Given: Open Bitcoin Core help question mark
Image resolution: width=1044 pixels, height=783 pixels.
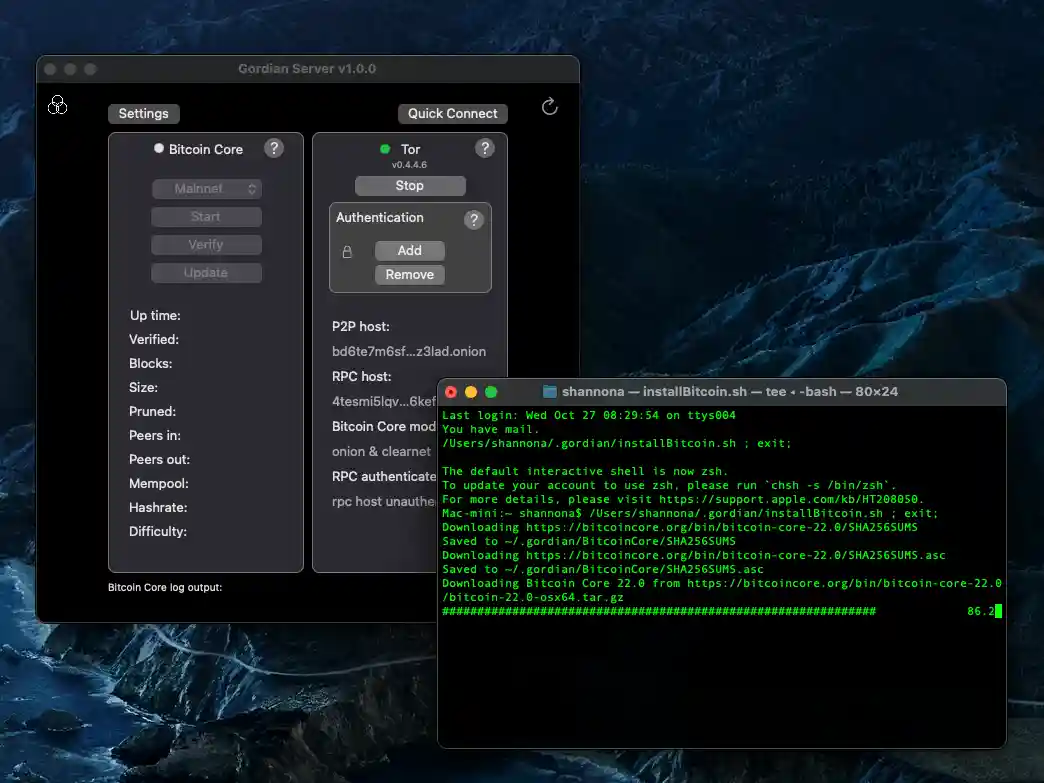Looking at the screenshot, I should click(x=274, y=148).
